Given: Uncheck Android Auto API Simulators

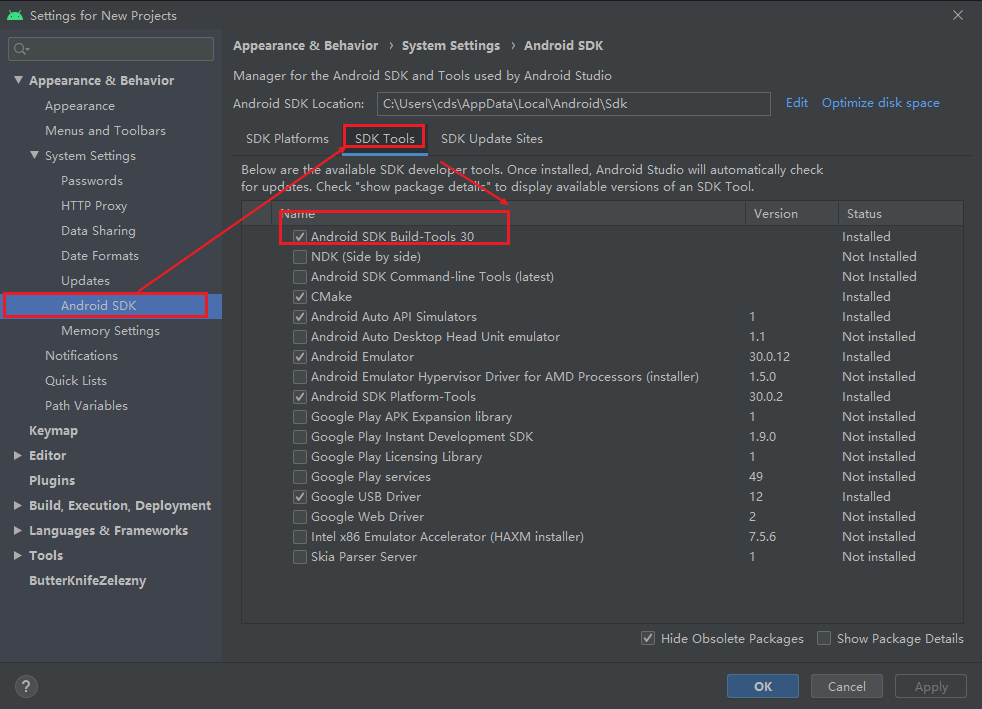Looking at the screenshot, I should pyautogui.click(x=300, y=317).
